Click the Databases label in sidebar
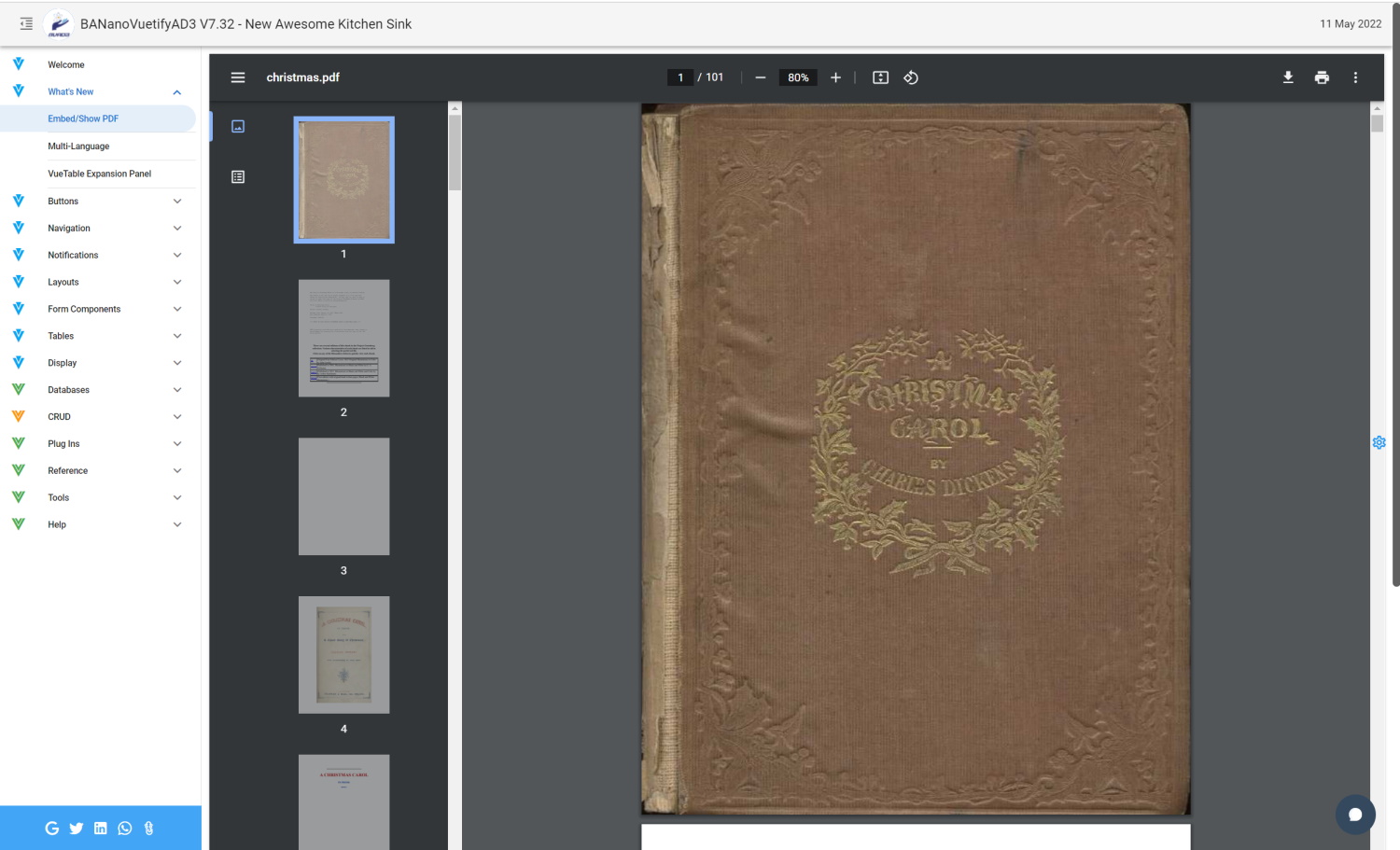Screen dimensions: 1400x850 tap(69, 390)
